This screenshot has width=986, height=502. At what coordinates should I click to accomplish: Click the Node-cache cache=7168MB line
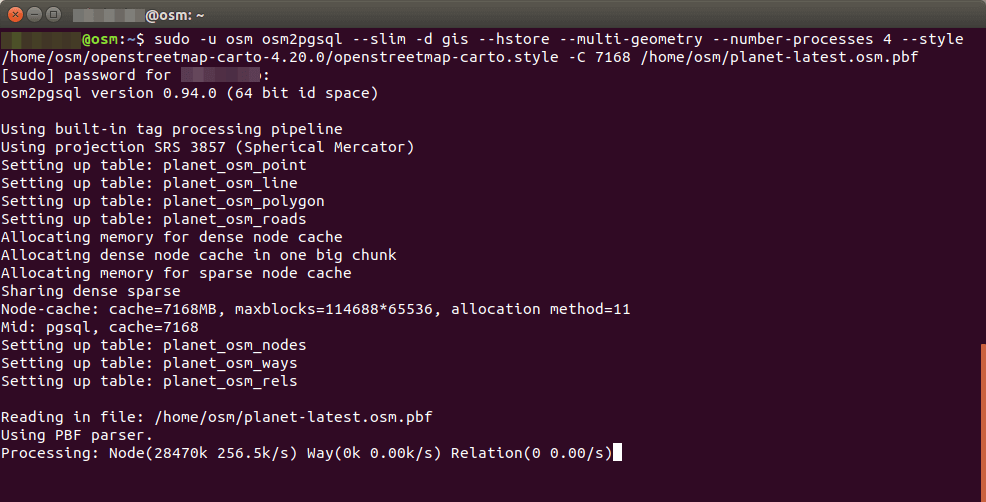pos(315,309)
